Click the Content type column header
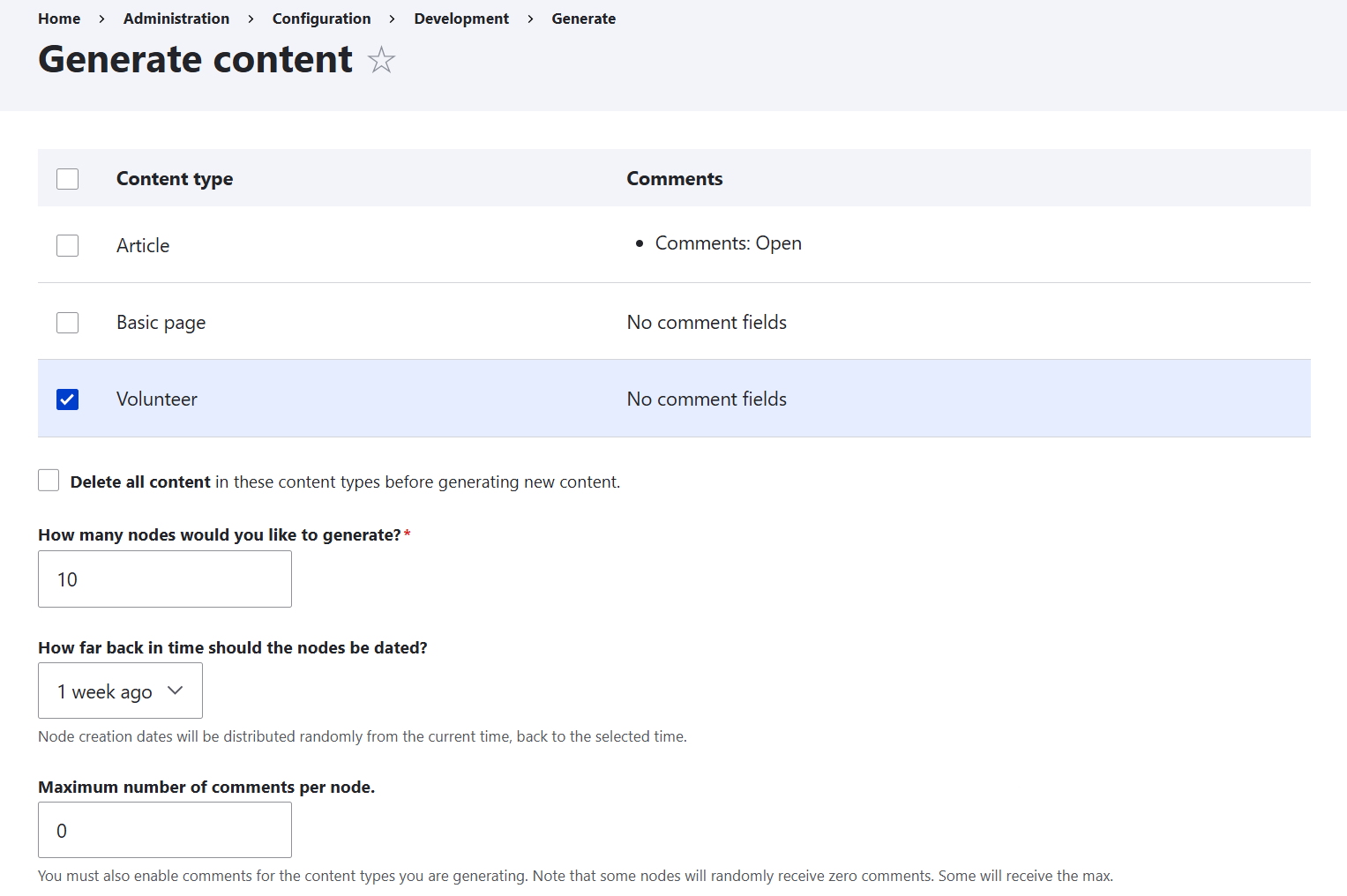1347x896 pixels. coord(174,178)
